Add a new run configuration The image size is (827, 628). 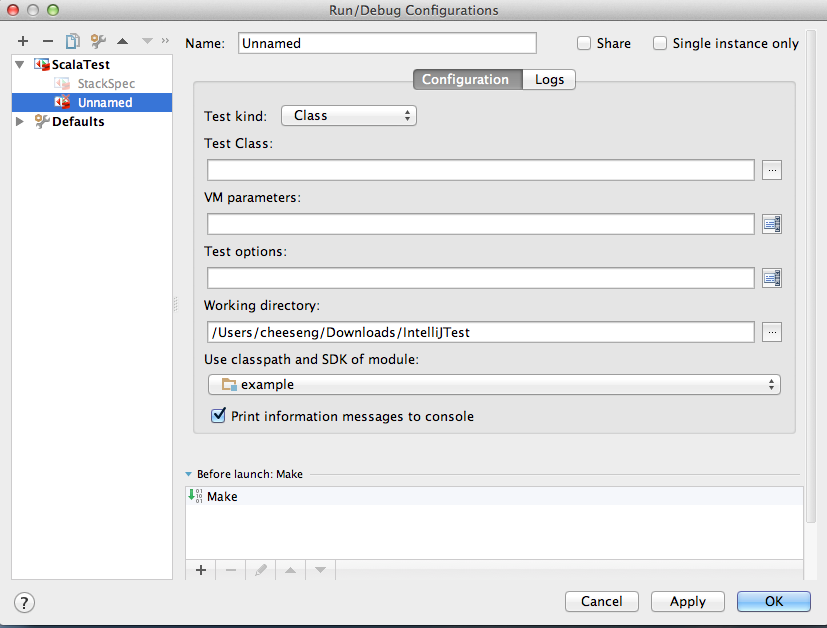pos(22,41)
